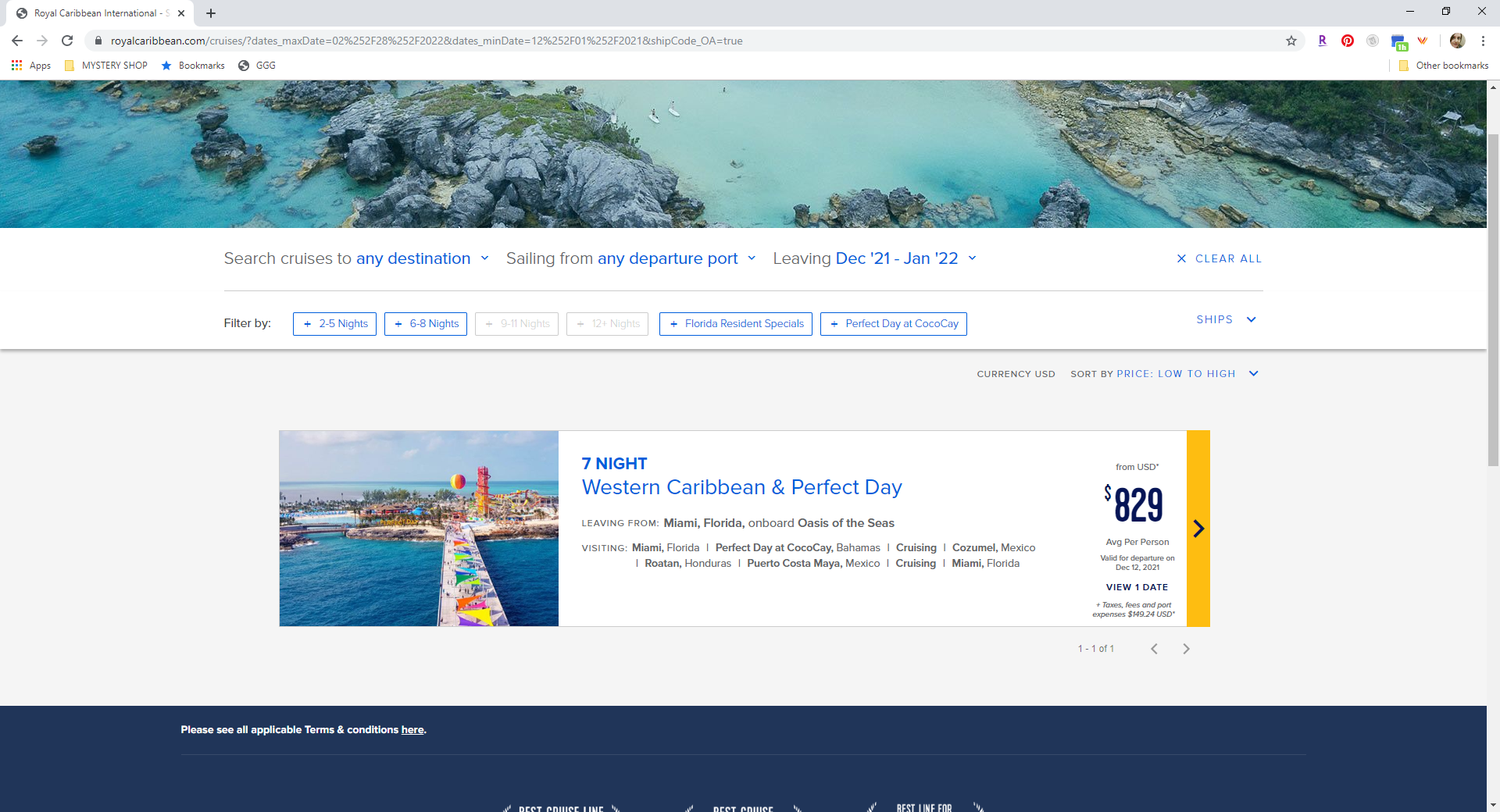The height and width of the screenshot is (812, 1500).
Task: Click the Pinterest extension icon
Action: tap(1347, 41)
